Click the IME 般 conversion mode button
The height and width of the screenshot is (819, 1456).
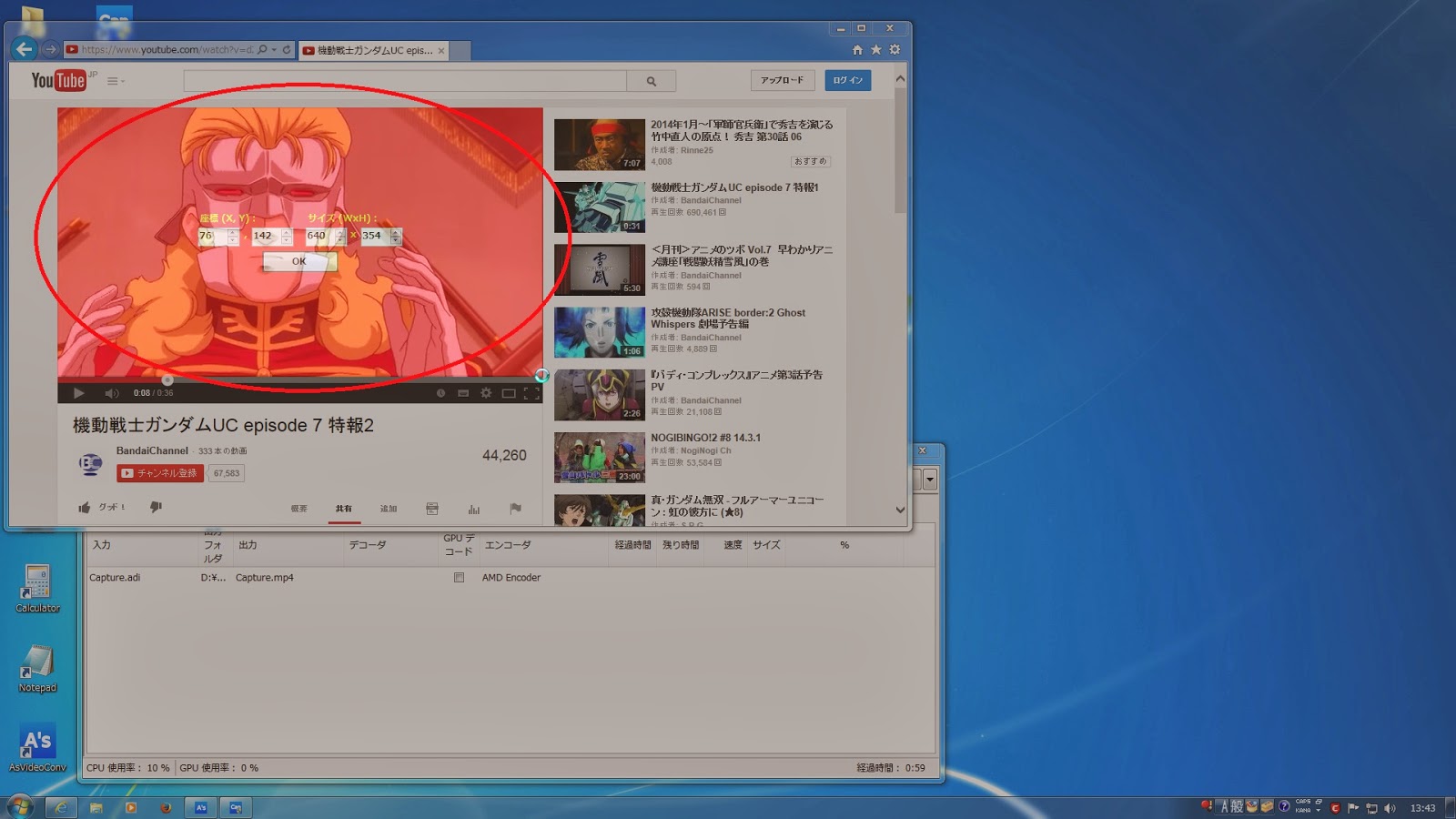[1237, 807]
